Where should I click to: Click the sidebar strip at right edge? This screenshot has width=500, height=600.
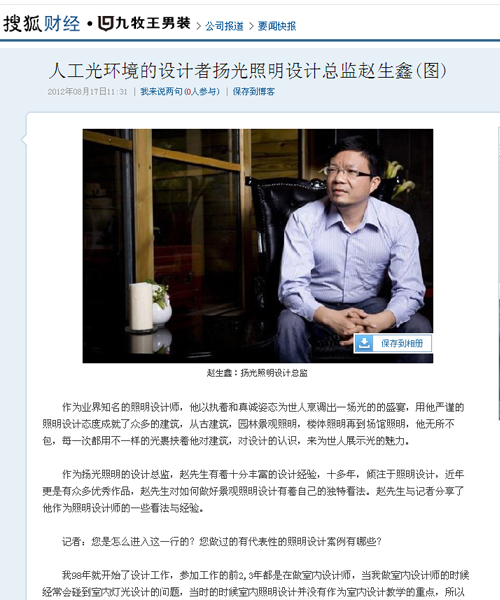(x=498, y=274)
